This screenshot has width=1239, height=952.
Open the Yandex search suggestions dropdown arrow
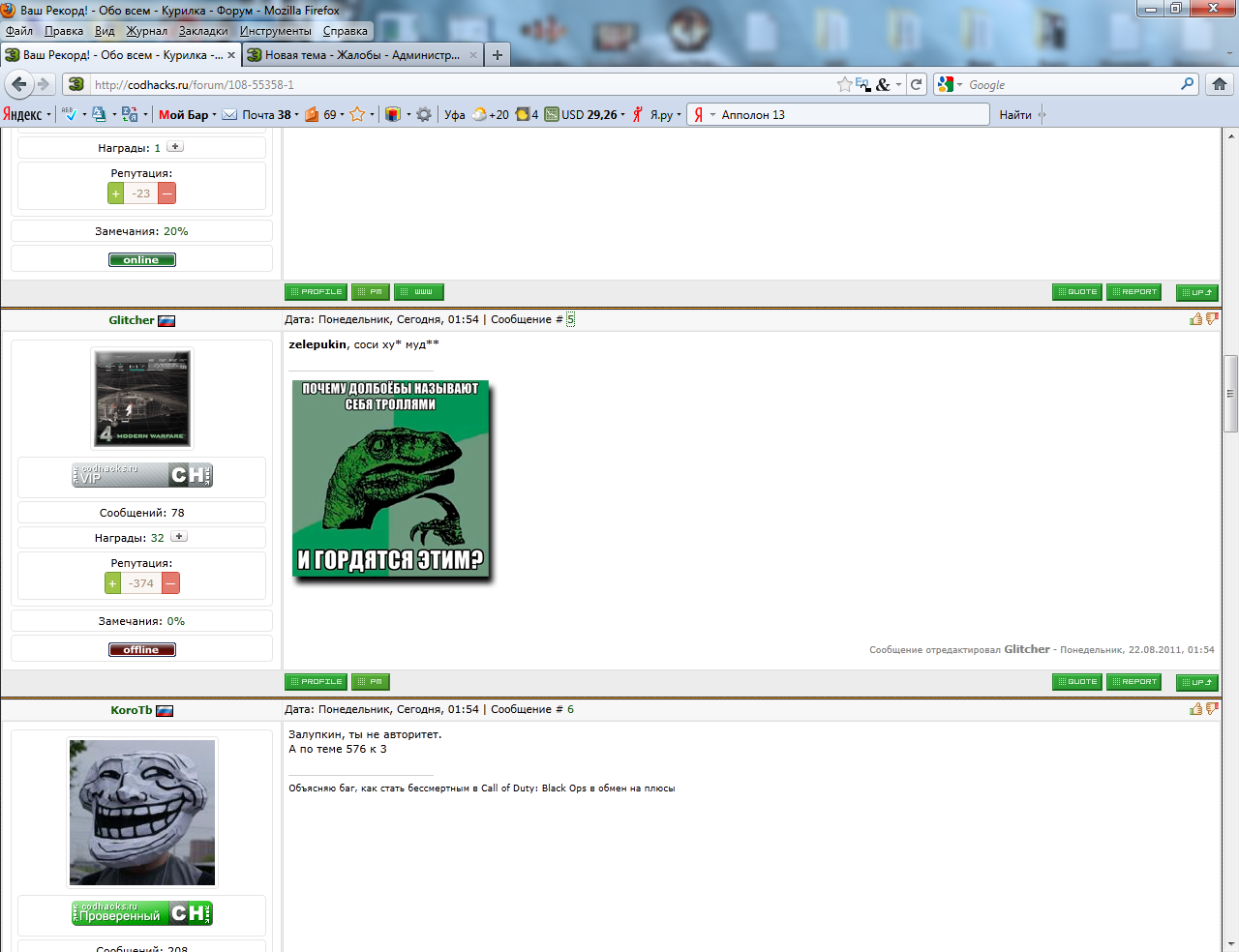712,114
